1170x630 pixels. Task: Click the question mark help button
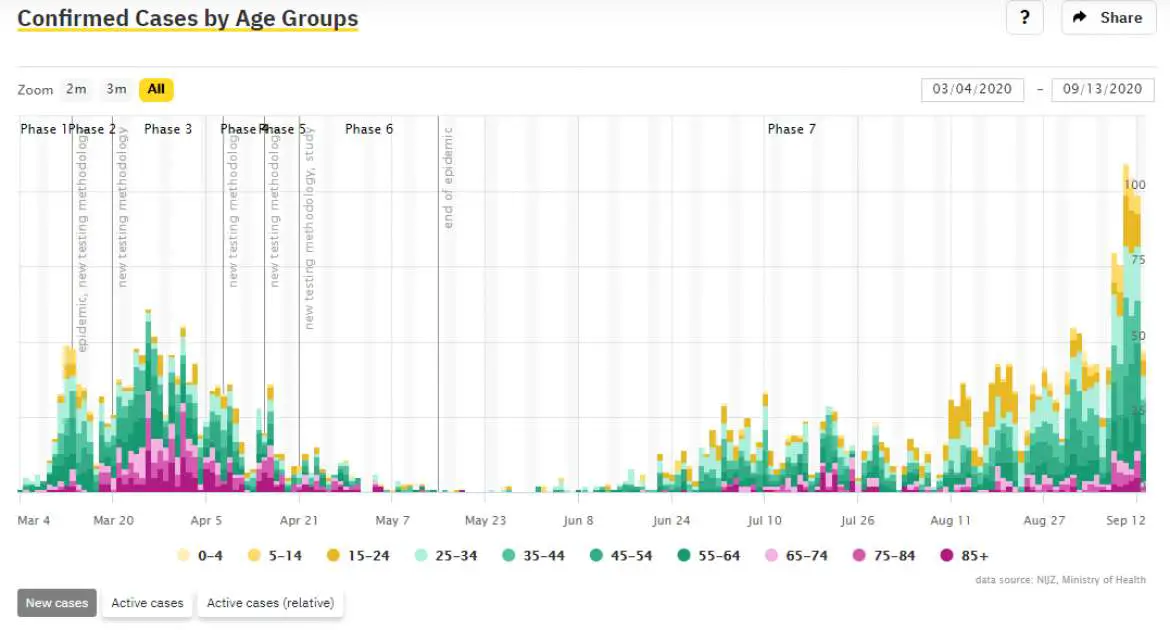(x=1024, y=18)
